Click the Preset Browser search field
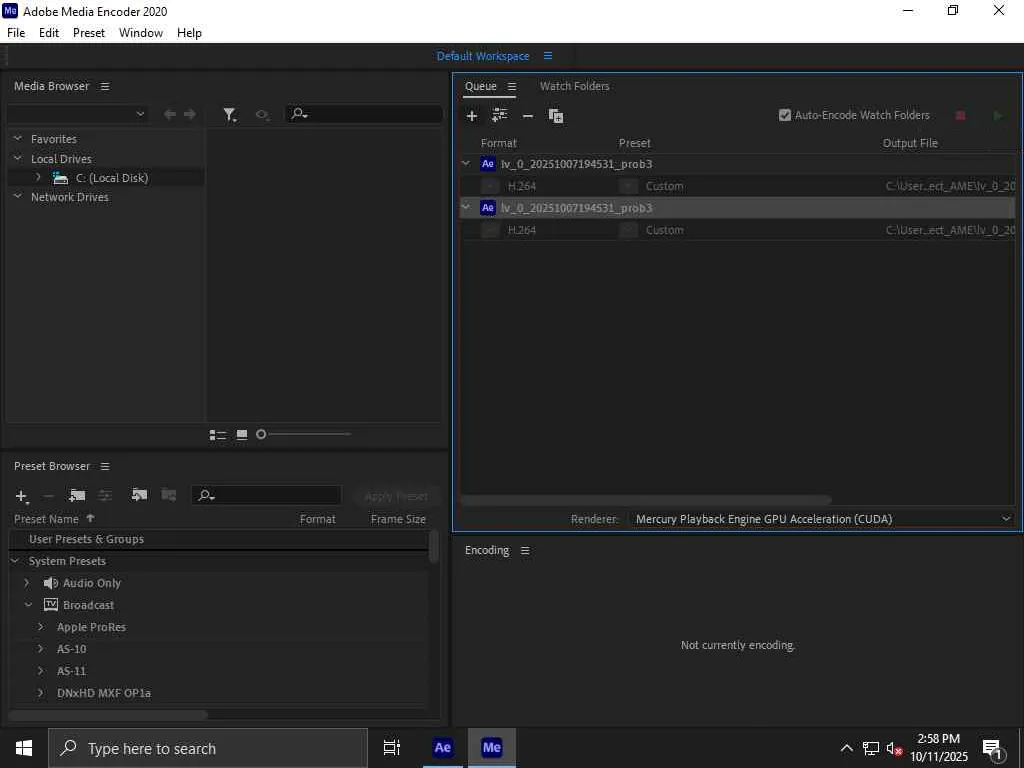Viewport: 1024px width, 768px height. click(266, 496)
